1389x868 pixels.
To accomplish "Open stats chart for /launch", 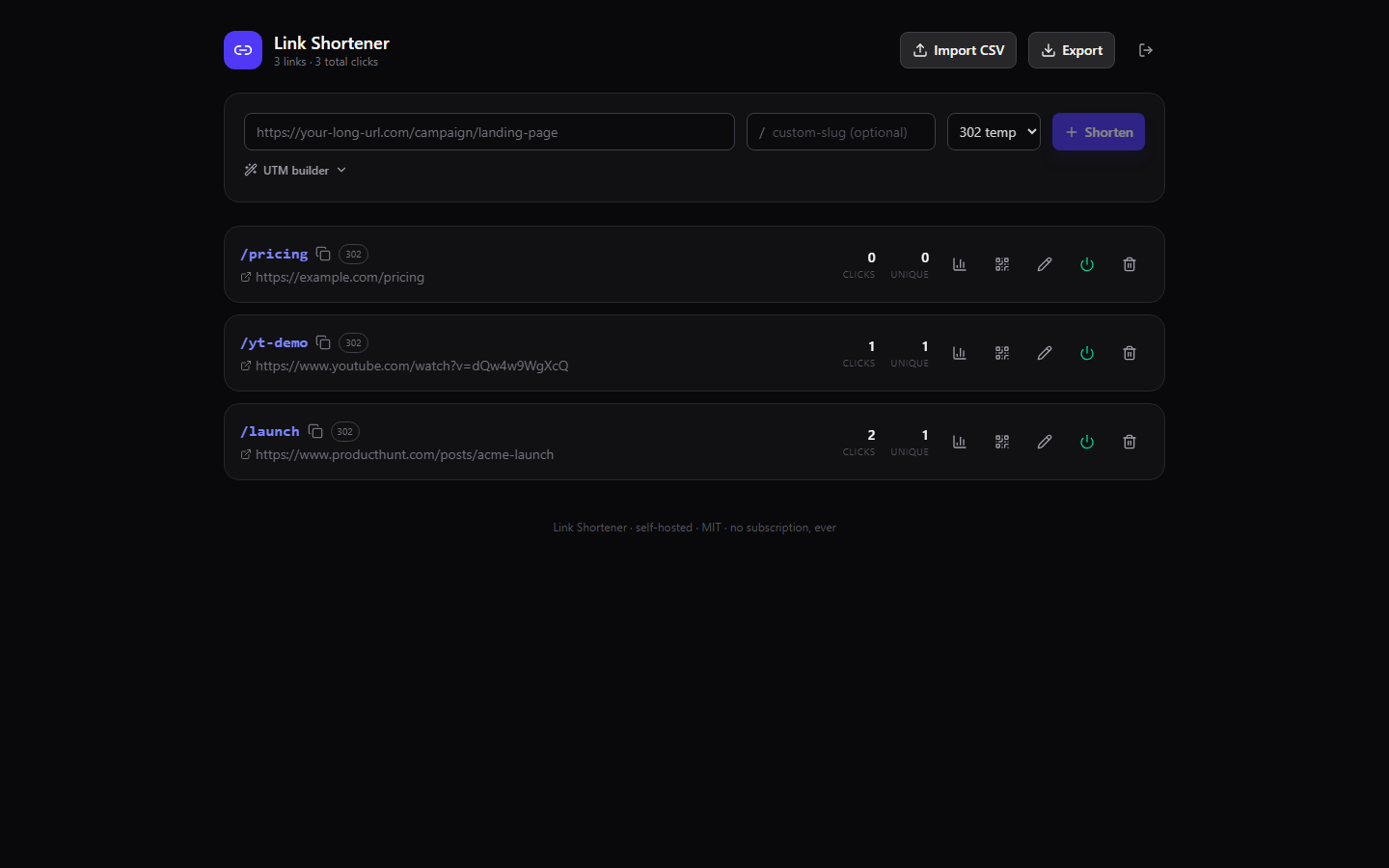I will pyautogui.click(x=960, y=442).
